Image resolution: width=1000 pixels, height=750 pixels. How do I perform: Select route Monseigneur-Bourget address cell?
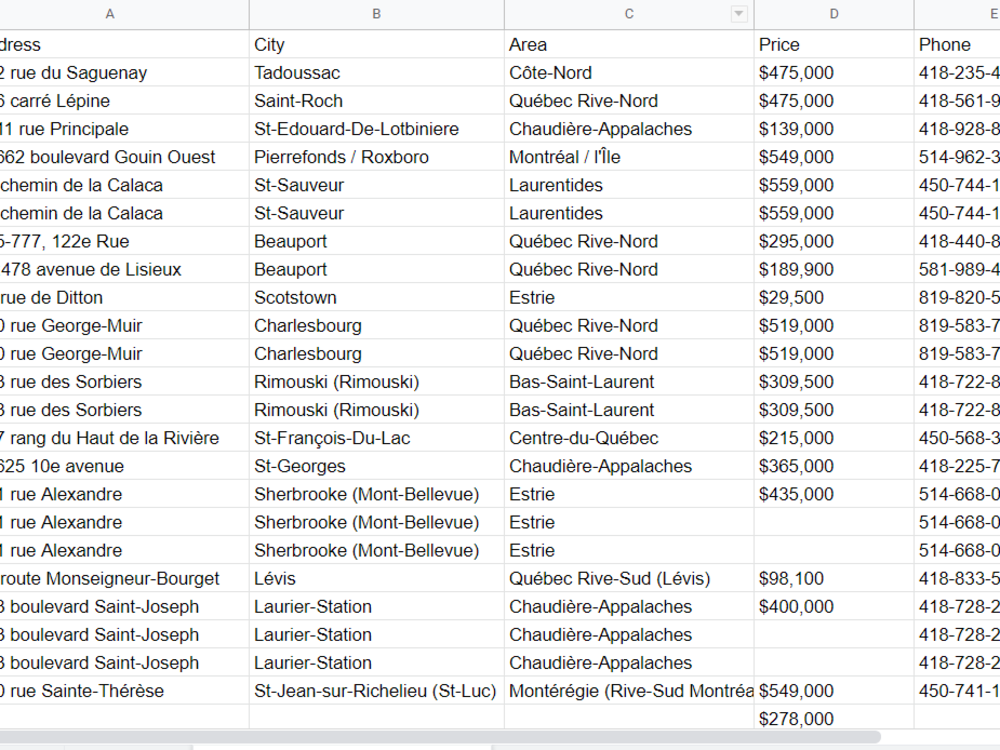[124, 578]
